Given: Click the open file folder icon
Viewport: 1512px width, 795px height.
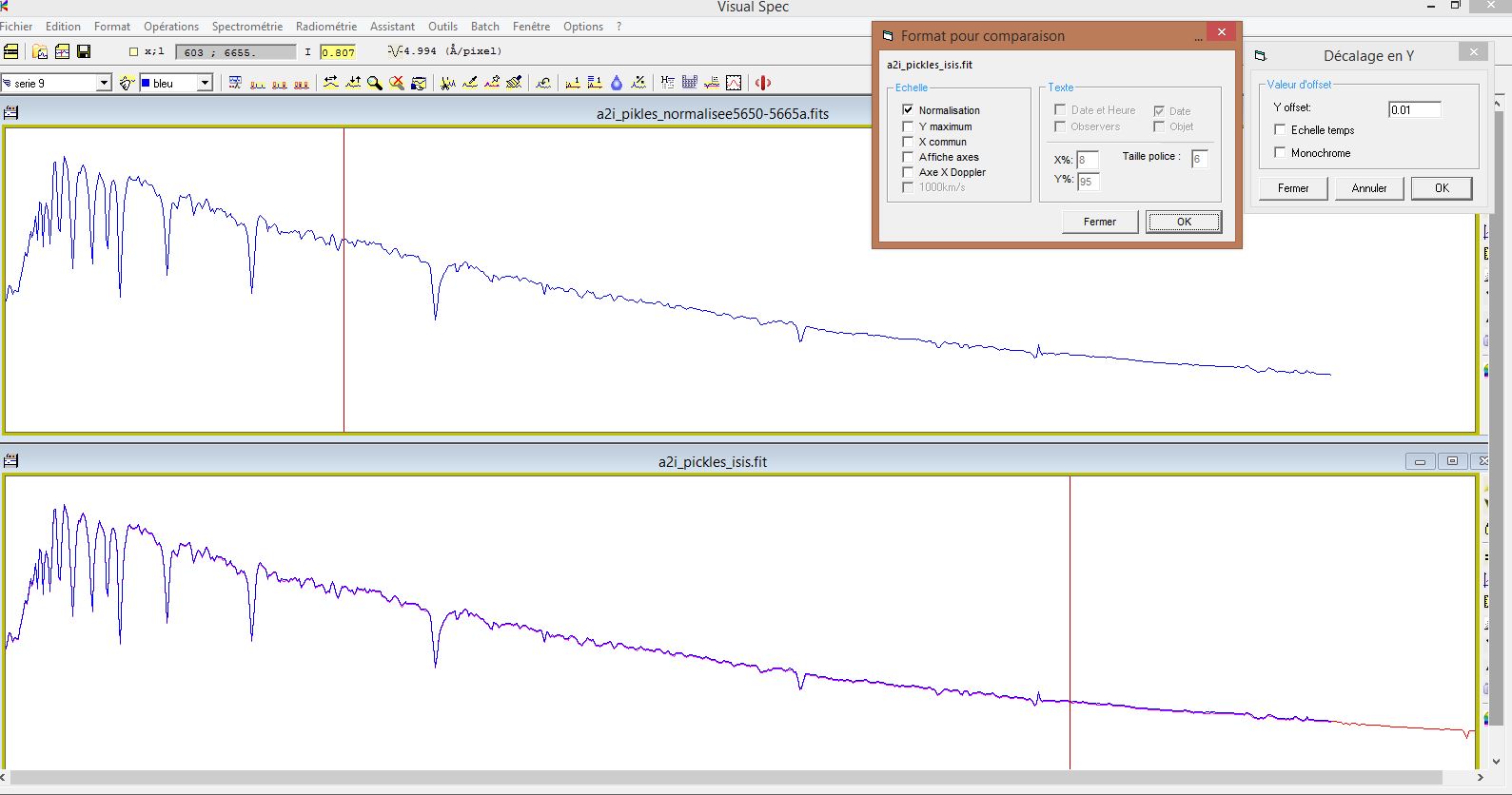Looking at the screenshot, I should point(40,51).
